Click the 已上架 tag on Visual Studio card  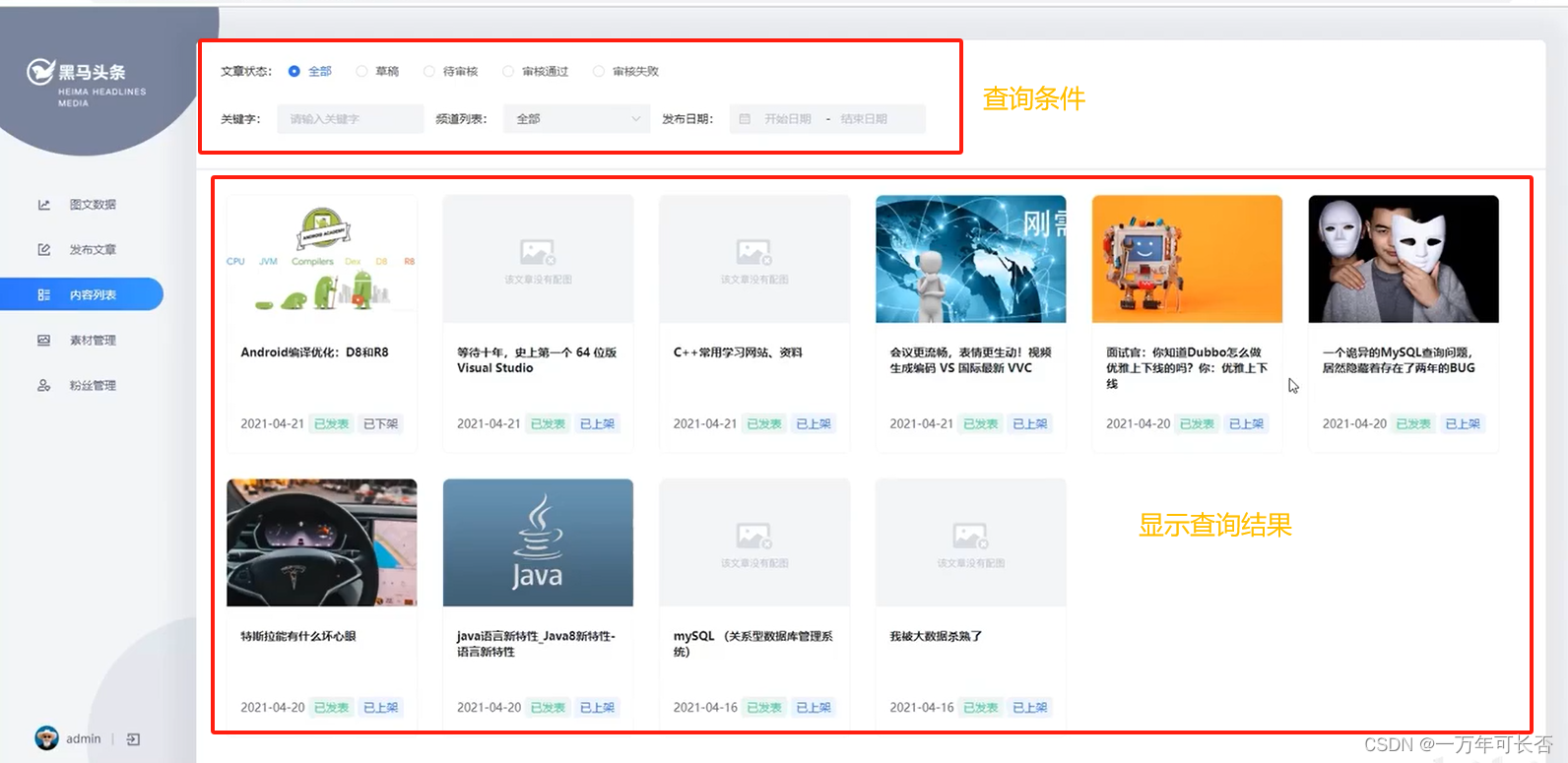click(597, 424)
